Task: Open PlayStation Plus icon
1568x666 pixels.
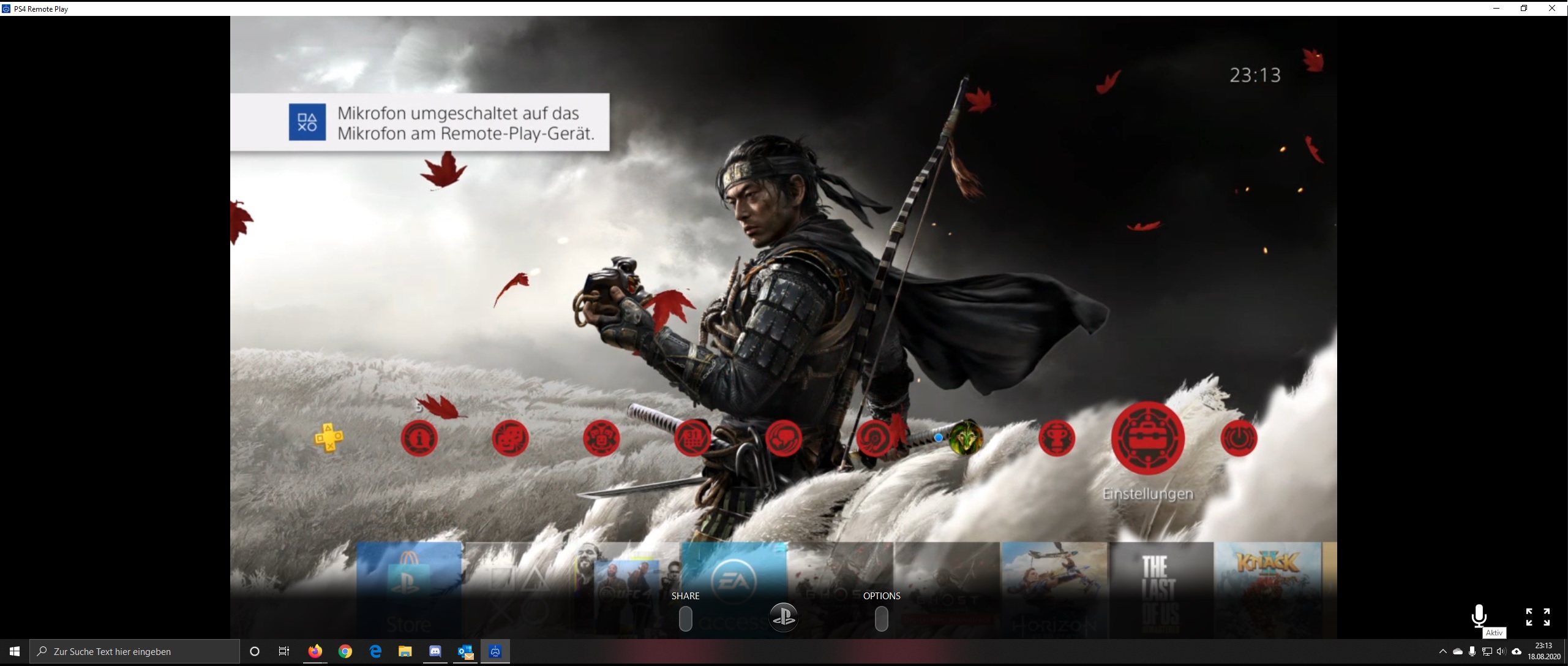Action: 329,437
